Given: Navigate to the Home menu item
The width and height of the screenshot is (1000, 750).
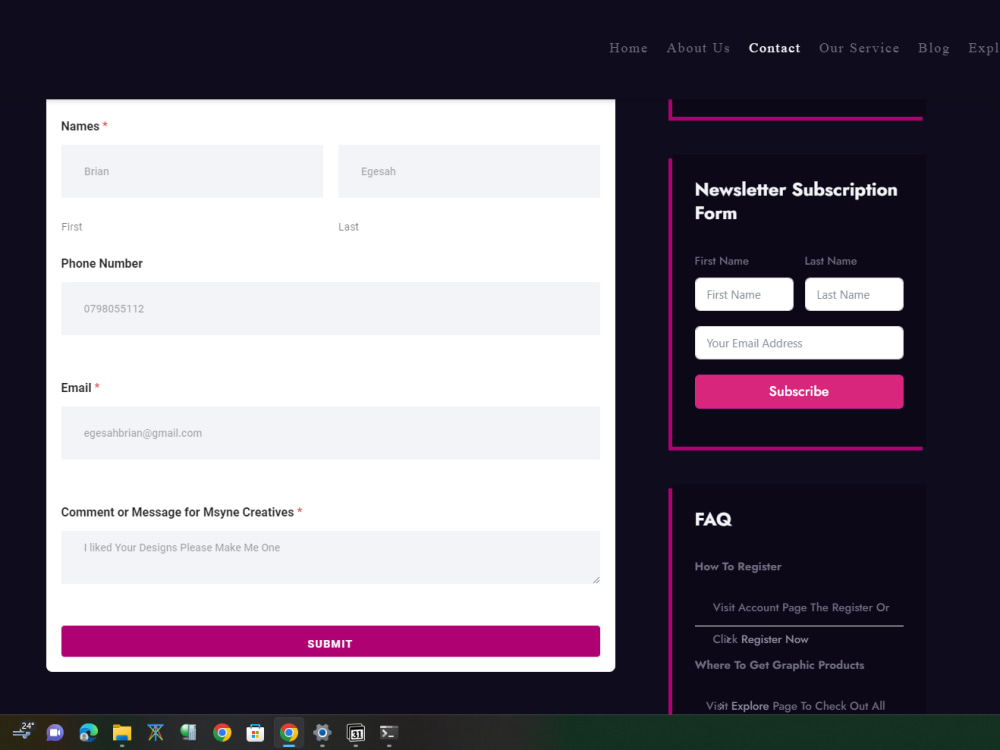Looking at the screenshot, I should click(628, 47).
